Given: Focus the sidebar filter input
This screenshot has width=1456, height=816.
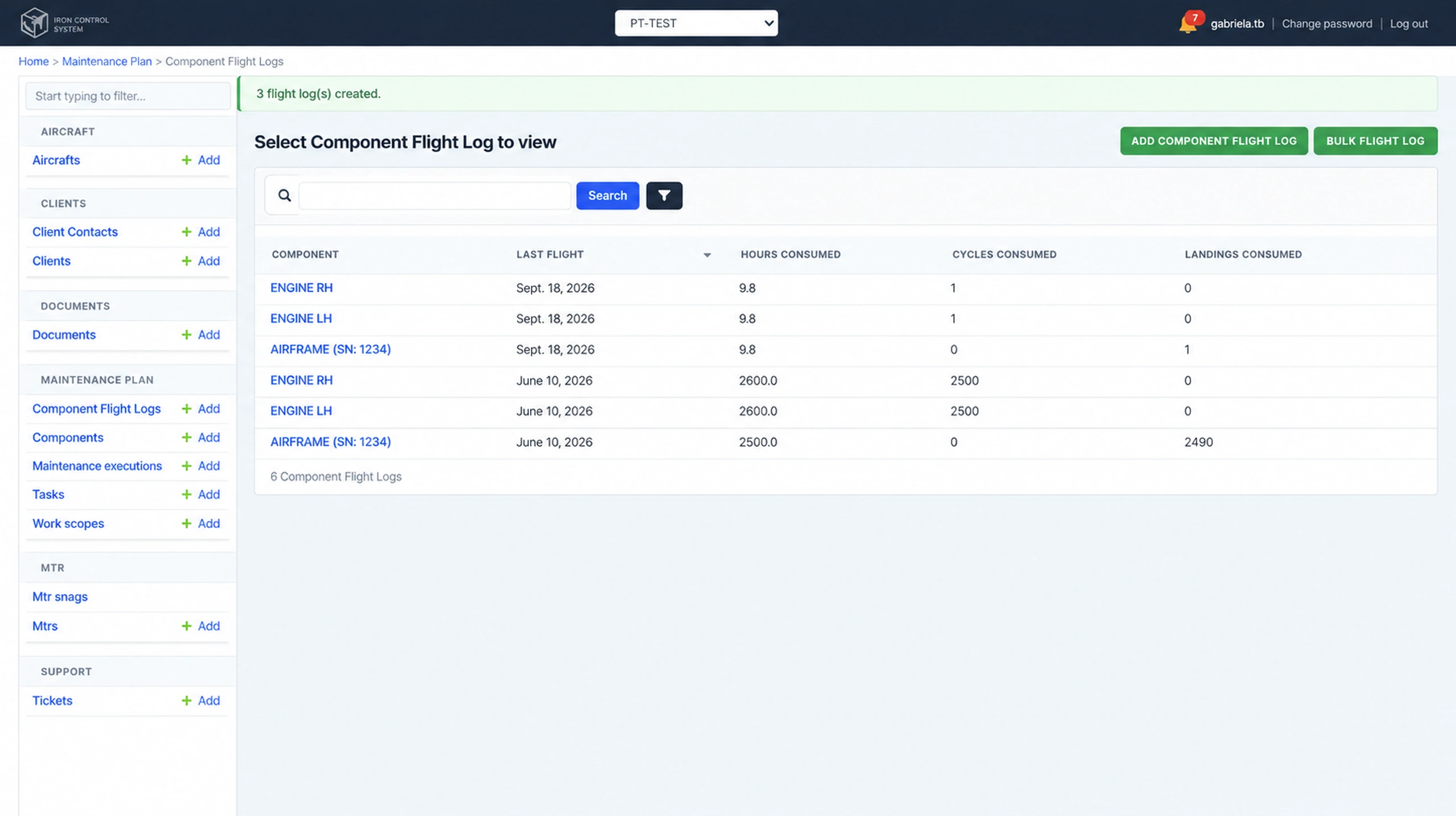Looking at the screenshot, I should pos(128,96).
